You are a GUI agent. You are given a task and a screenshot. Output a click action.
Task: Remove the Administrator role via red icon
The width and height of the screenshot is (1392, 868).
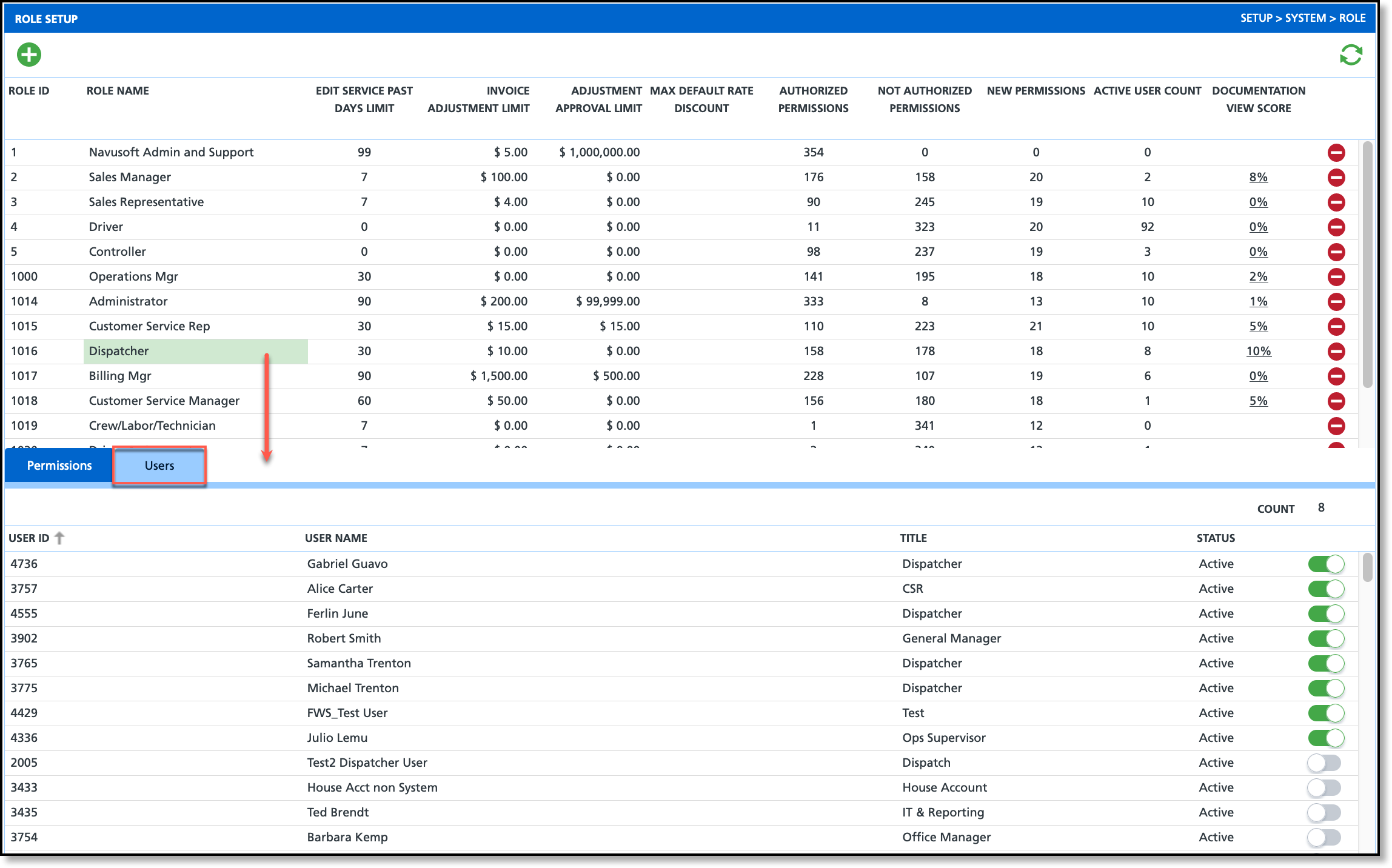1336,302
